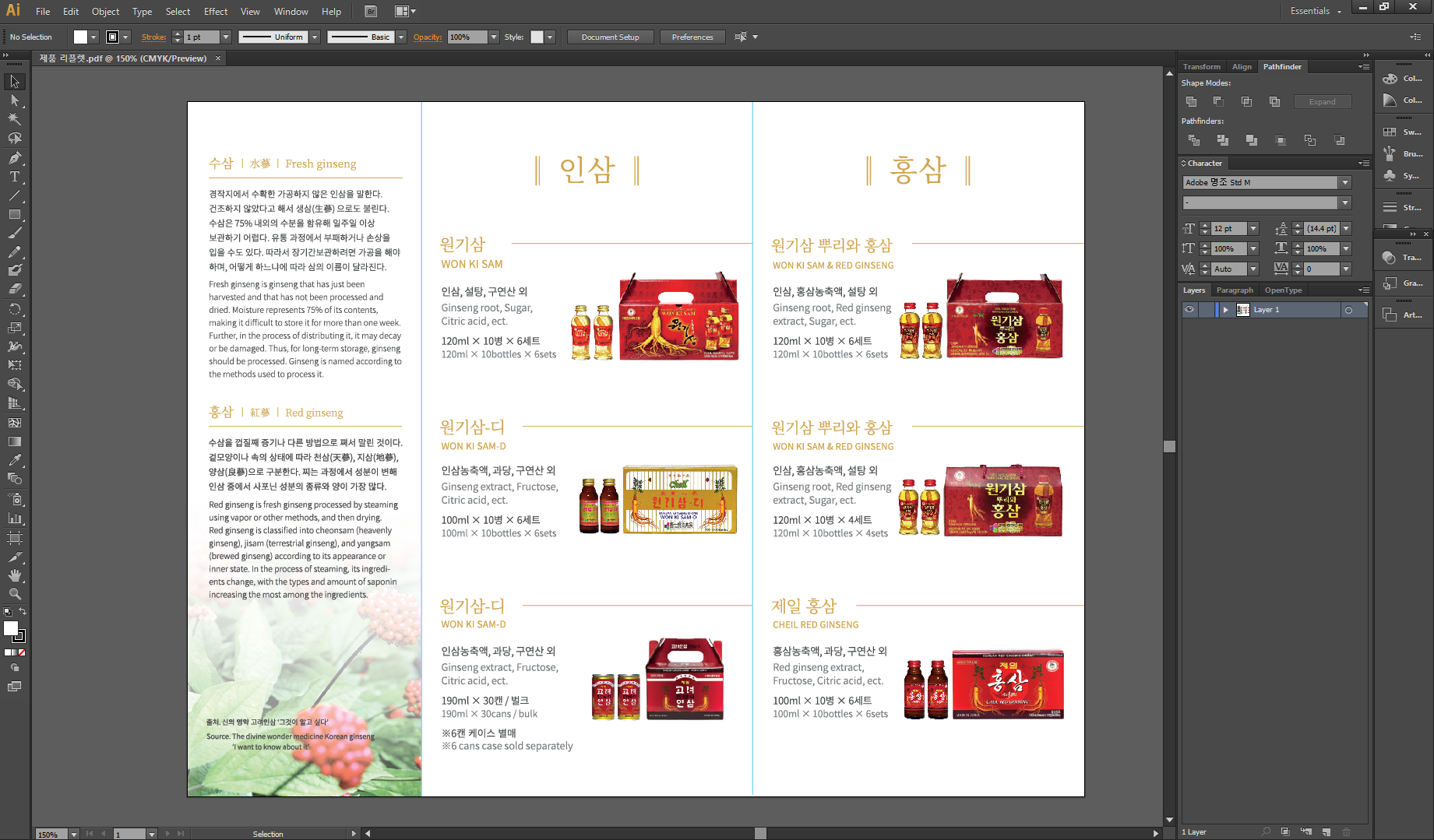Select the Artboard tool
1434x840 pixels.
[x=15, y=538]
